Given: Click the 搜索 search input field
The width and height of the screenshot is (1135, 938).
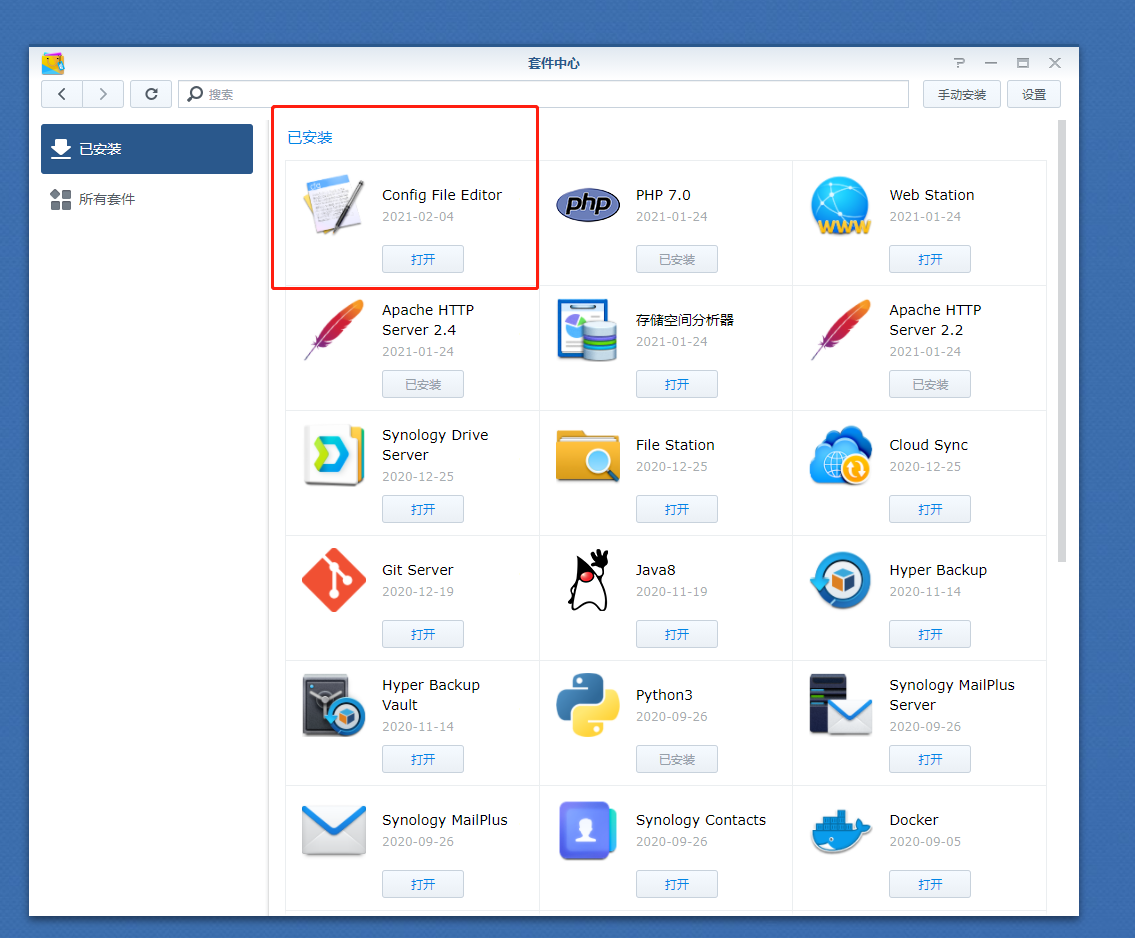Looking at the screenshot, I should (544, 94).
